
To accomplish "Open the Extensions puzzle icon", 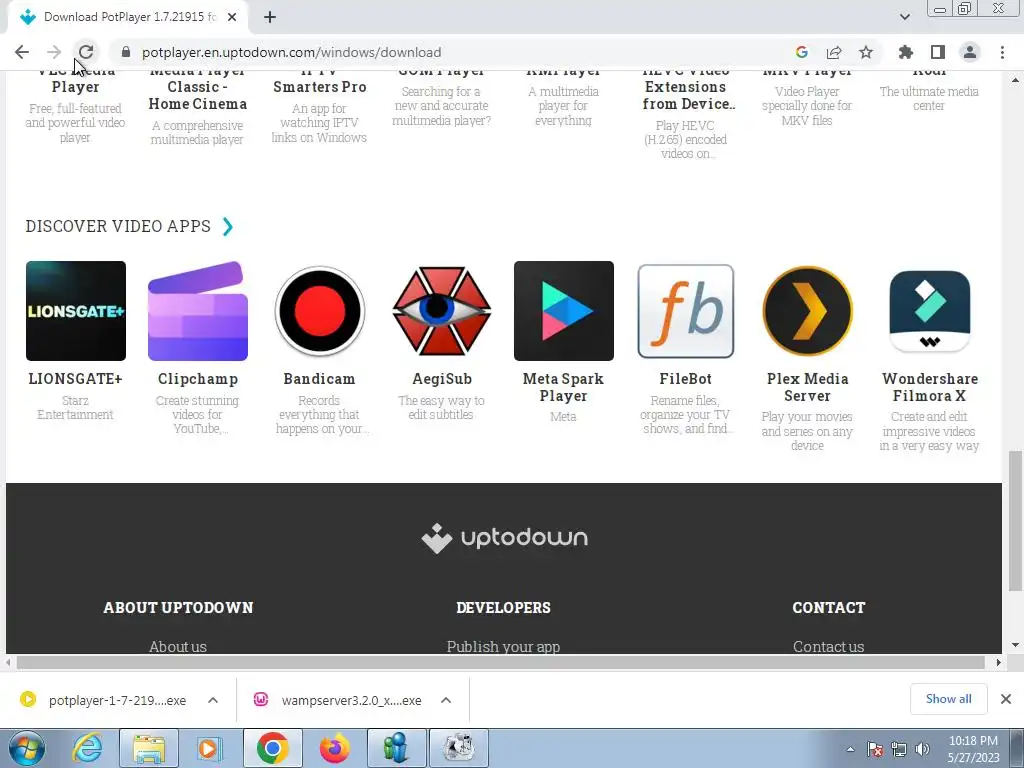I will point(906,52).
